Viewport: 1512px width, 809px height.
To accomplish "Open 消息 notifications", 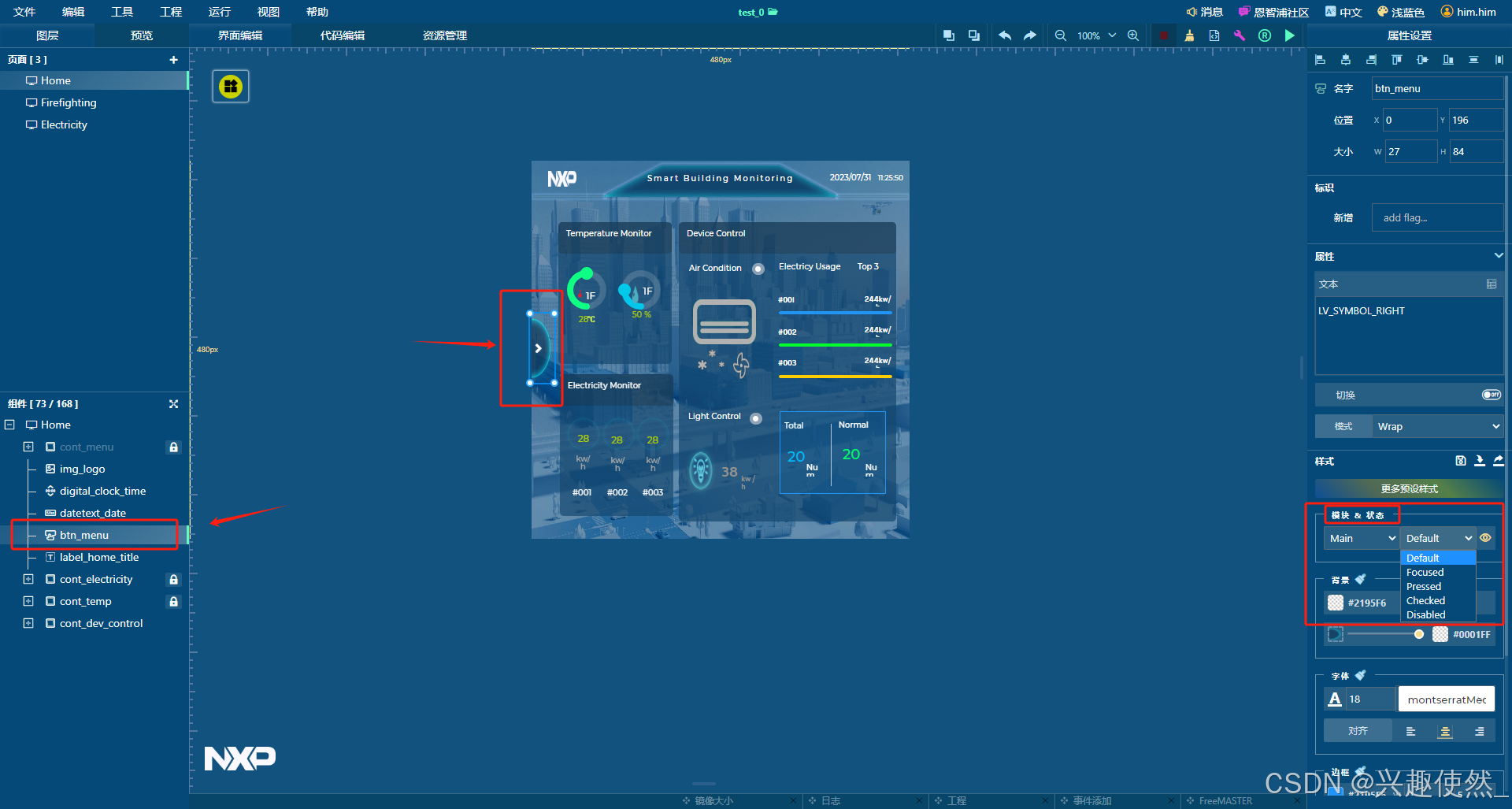I will click(x=1205, y=12).
